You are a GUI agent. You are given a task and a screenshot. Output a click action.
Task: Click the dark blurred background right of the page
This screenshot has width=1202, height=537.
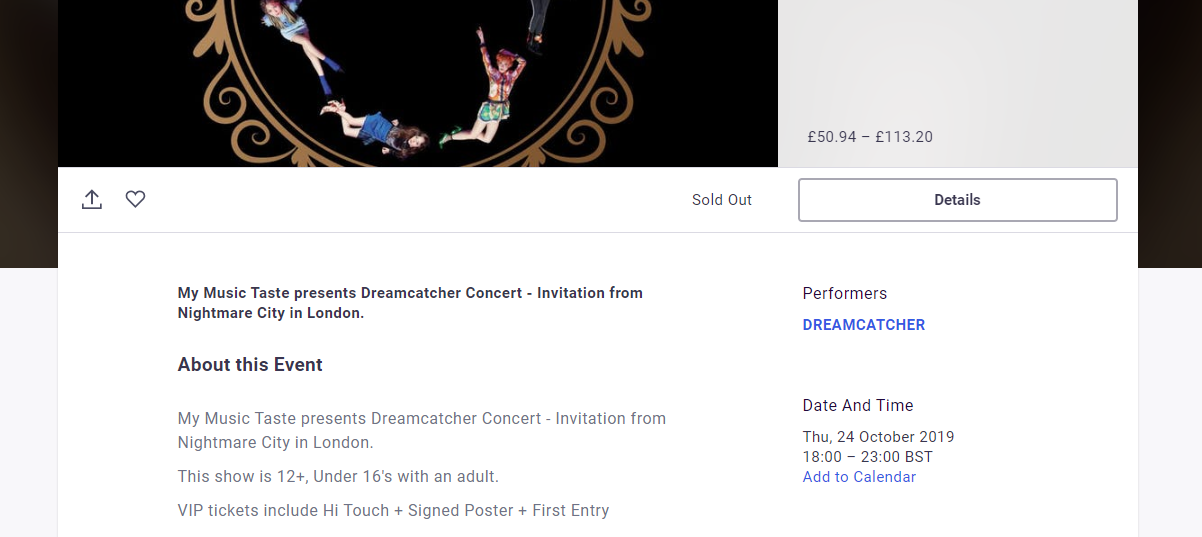coord(1170,134)
